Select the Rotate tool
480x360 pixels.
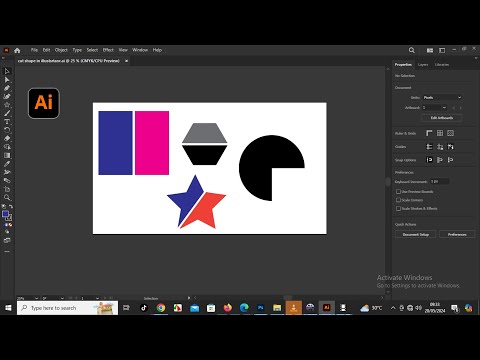pyautogui.click(x=7, y=130)
